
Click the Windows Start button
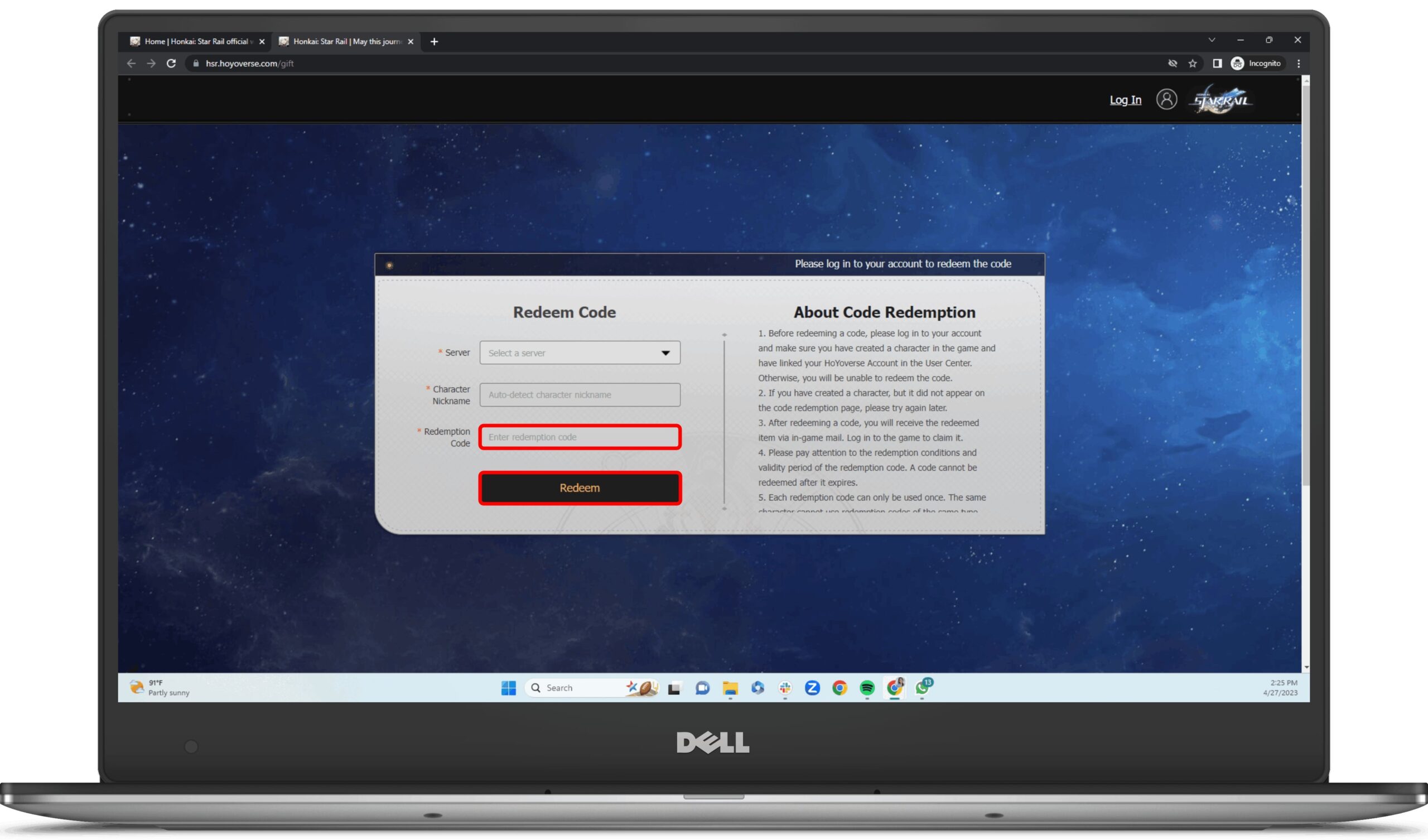click(508, 688)
